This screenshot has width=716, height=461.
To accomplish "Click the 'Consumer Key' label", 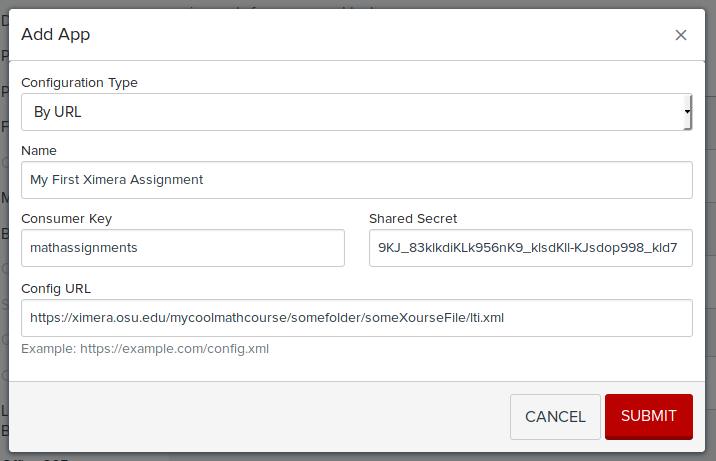I will [x=66, y=218].
